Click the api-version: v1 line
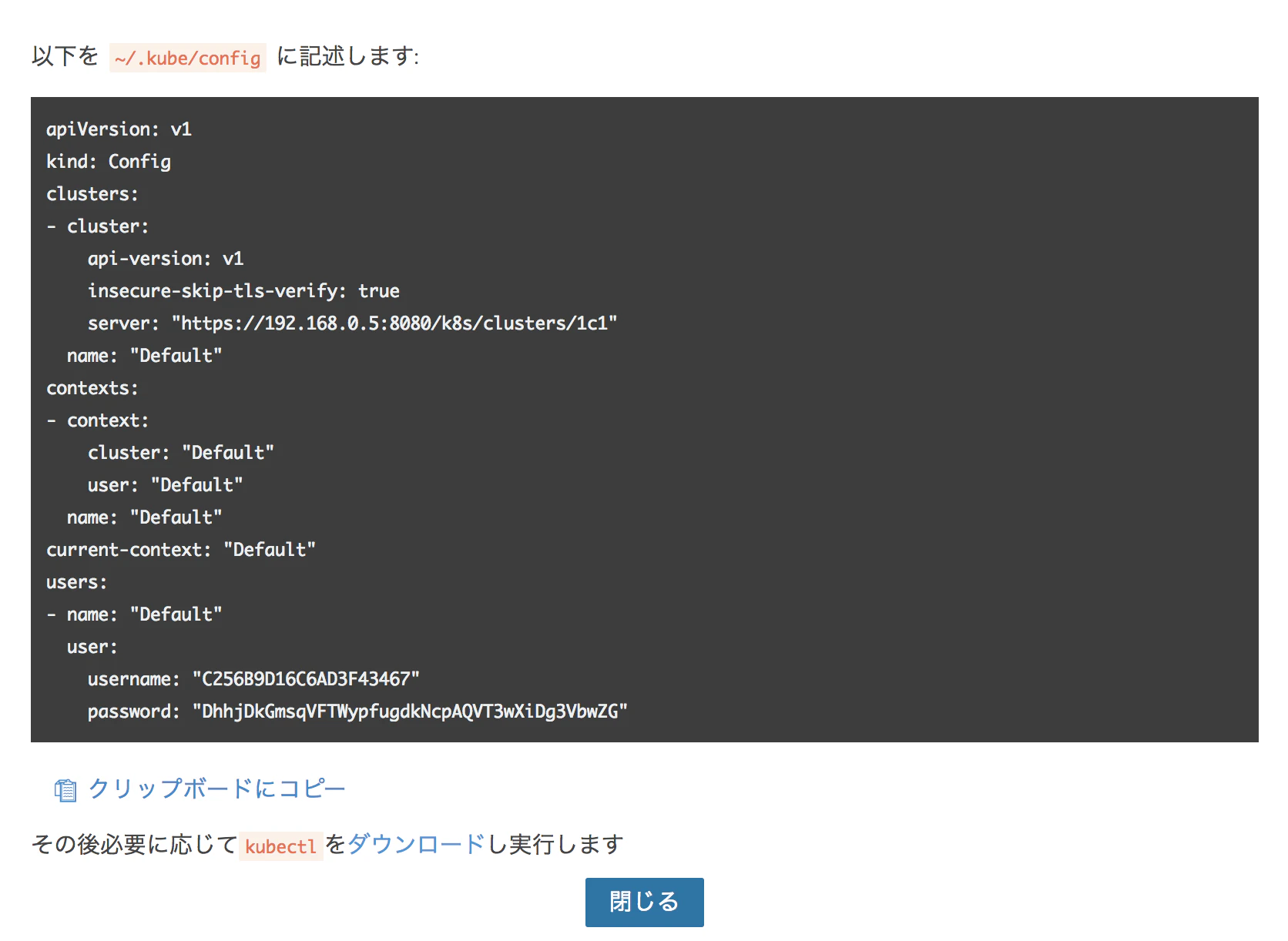This screenshot has width=1288, height=941. coord(166,258)
